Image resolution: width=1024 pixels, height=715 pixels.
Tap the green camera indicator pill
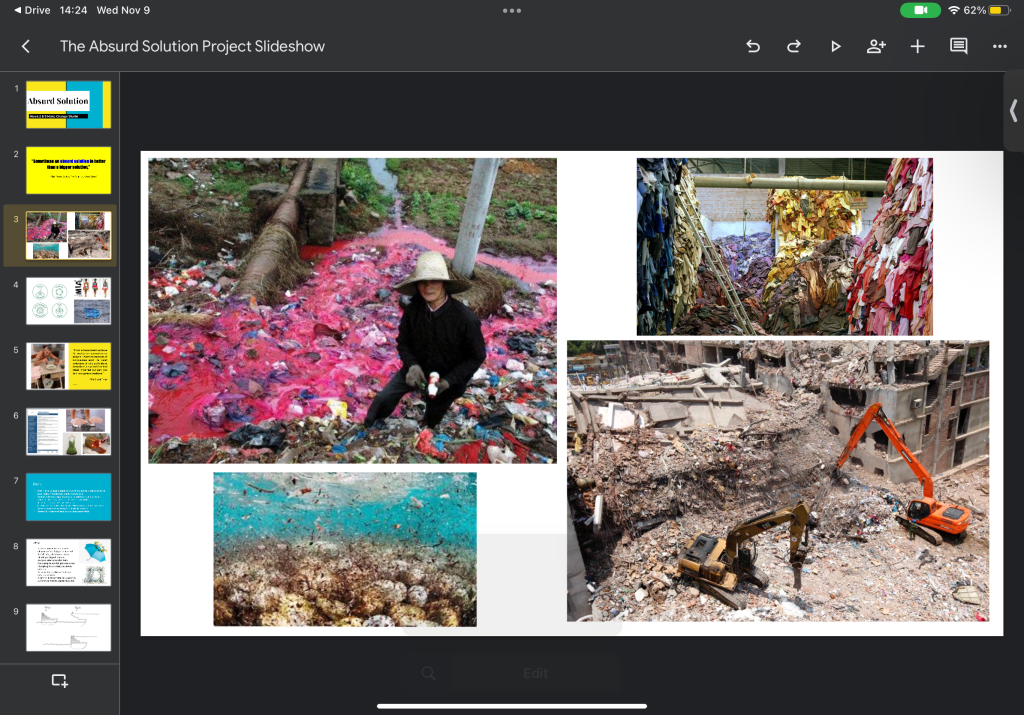[920, 10]
